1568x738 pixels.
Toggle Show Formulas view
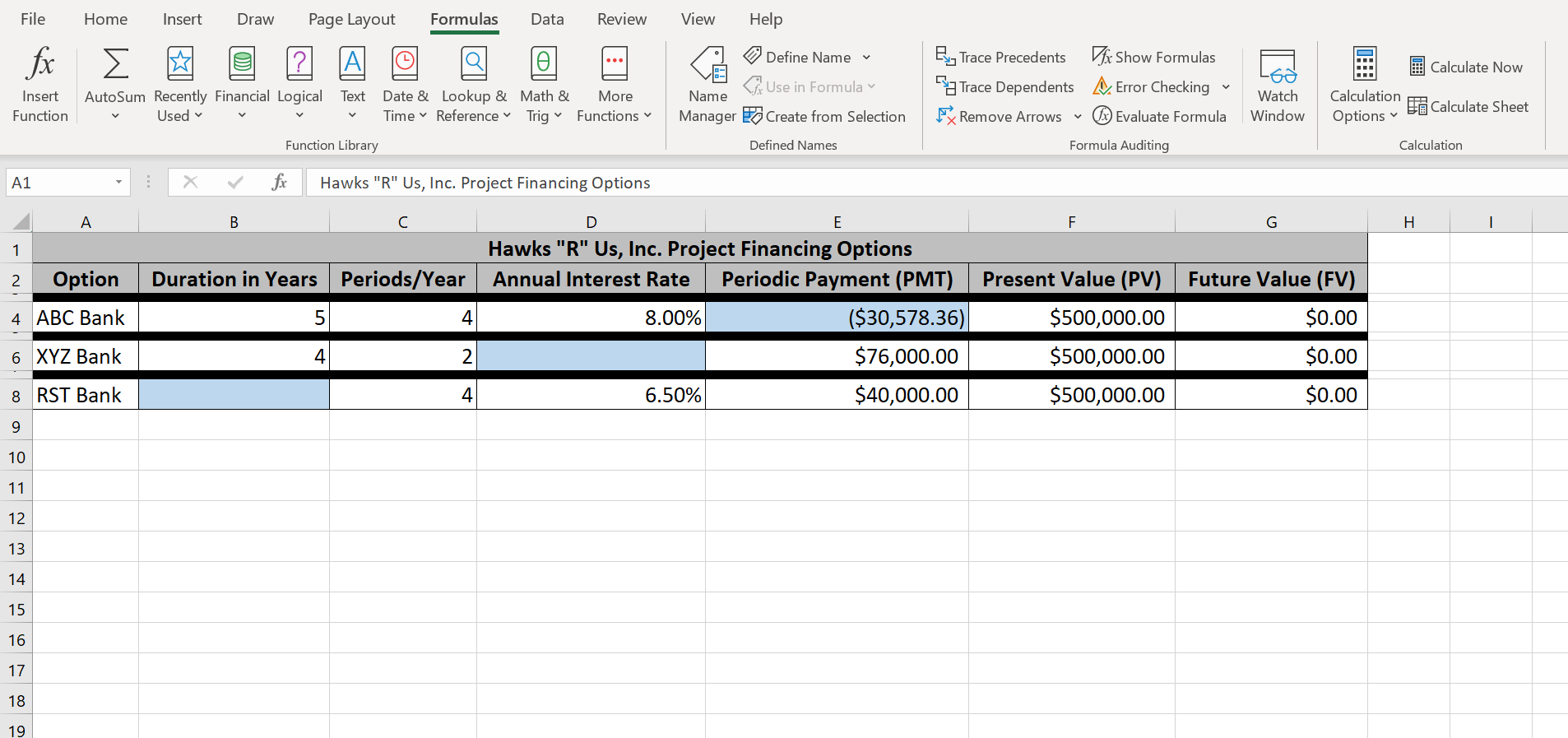pyautogui.click(x=1154, y=57)
